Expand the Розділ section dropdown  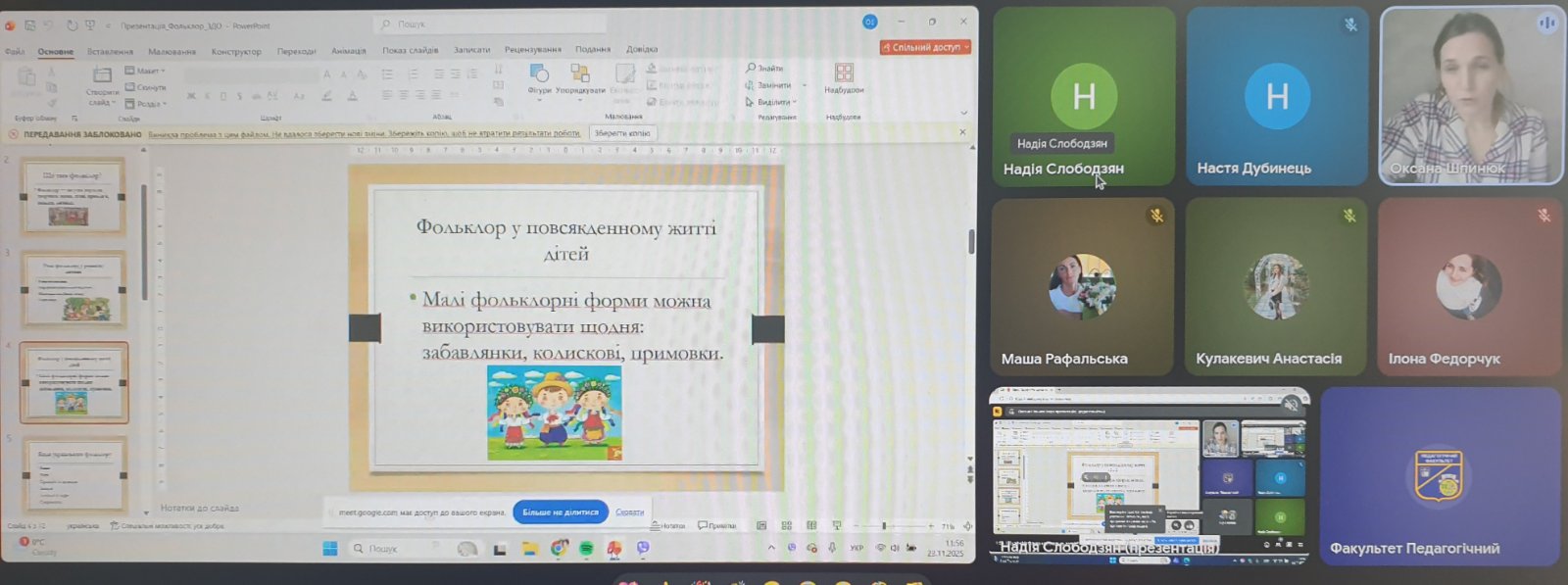point(146,104)
